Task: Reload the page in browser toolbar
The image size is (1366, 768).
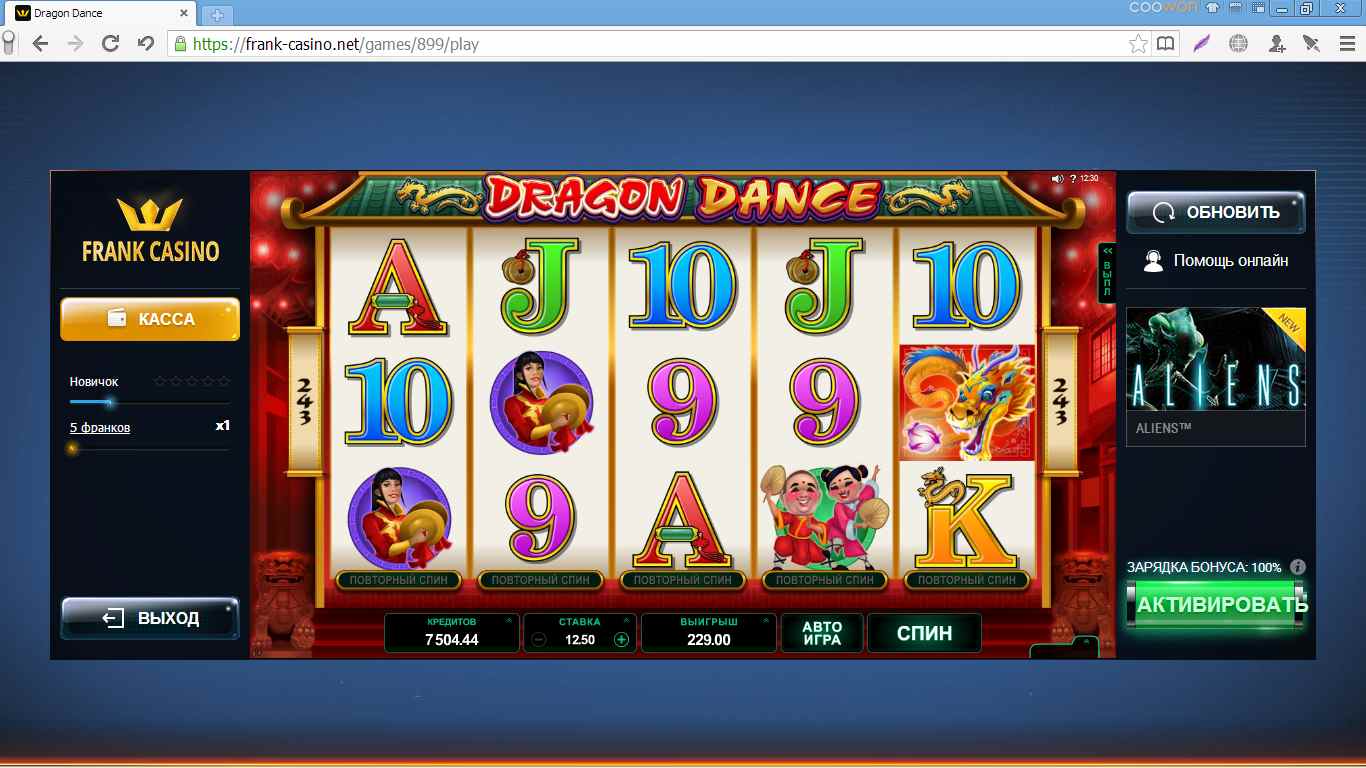Action: pyautogui.click(x=111, y=43)
